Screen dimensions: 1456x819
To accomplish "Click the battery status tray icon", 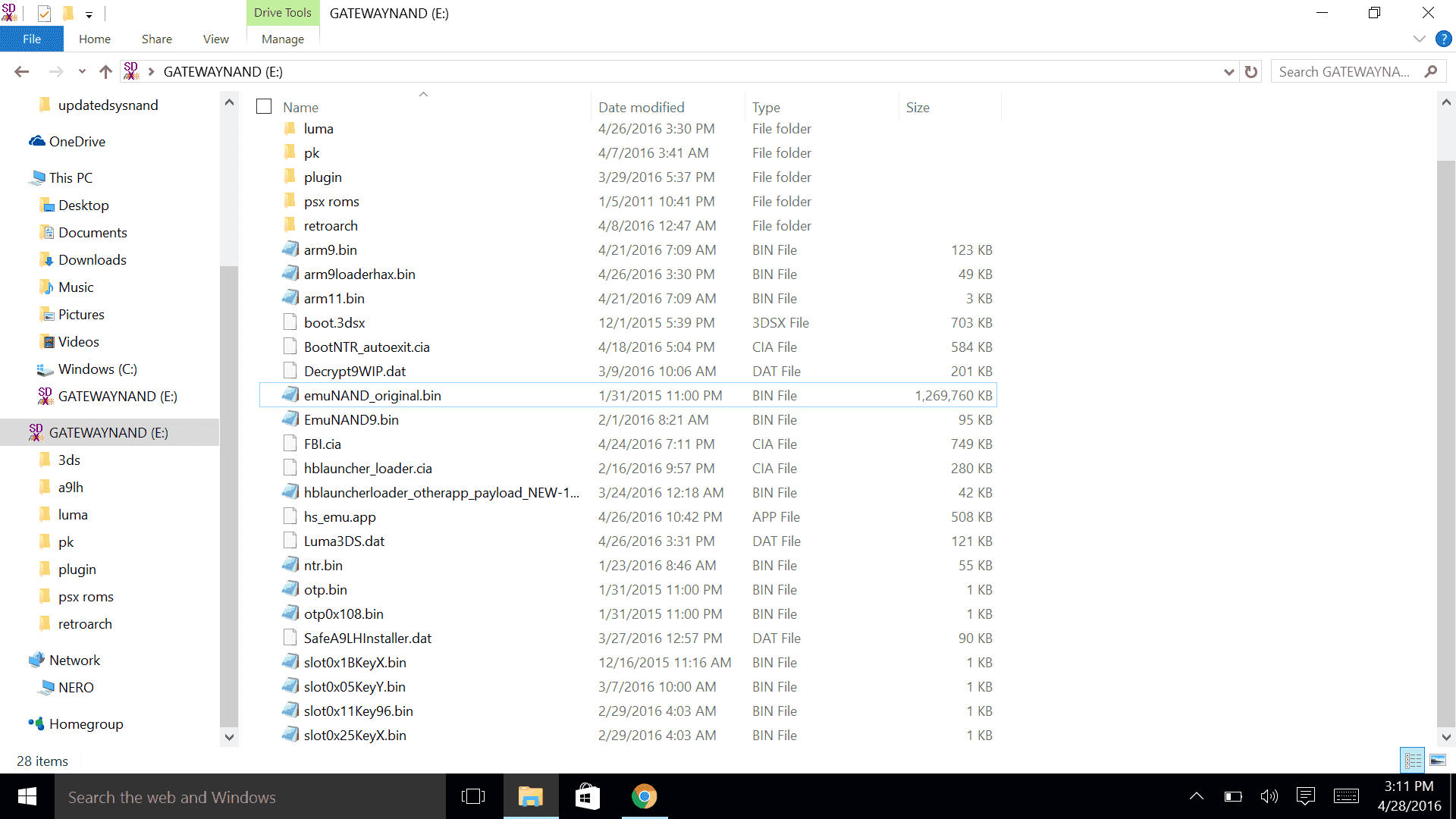I will [x=1233, y=796].
